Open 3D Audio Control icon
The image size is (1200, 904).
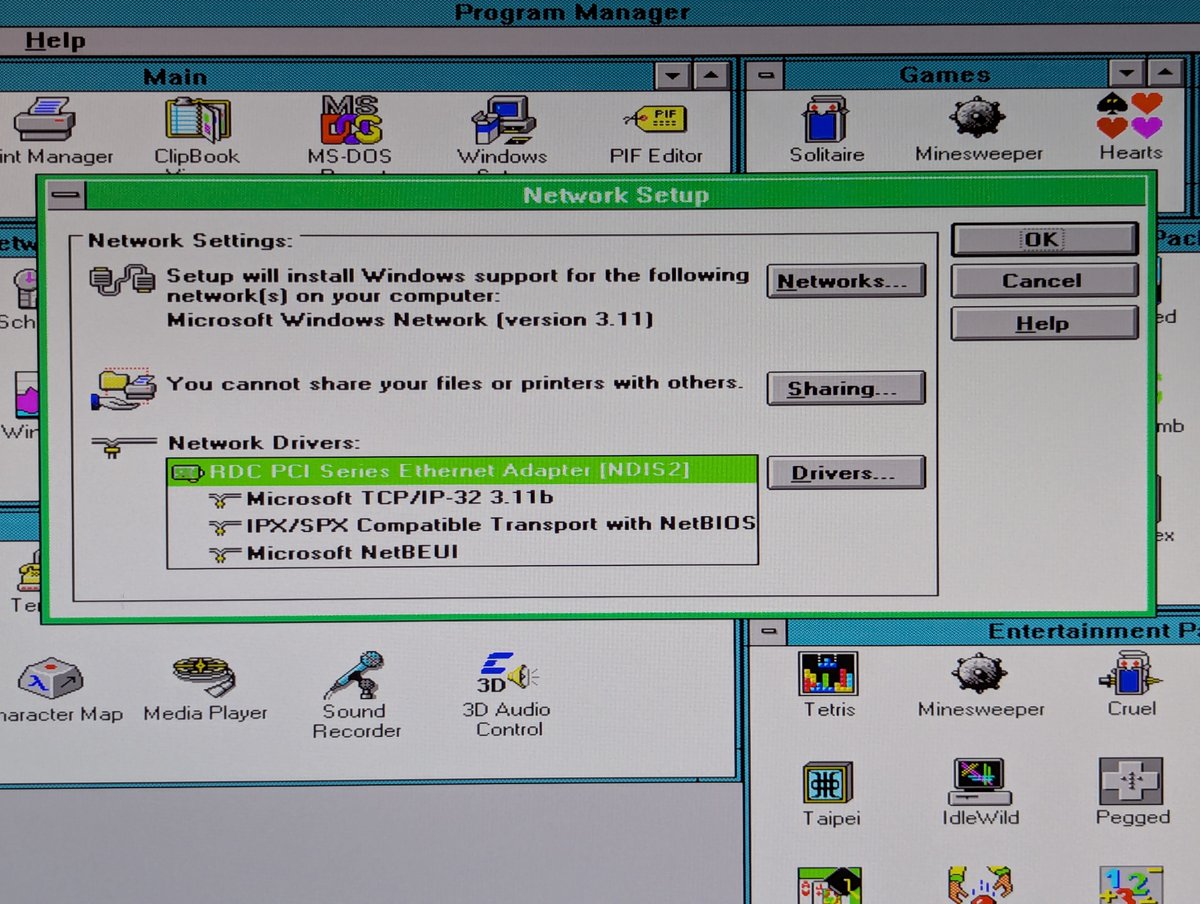click(x=506, y=674)
